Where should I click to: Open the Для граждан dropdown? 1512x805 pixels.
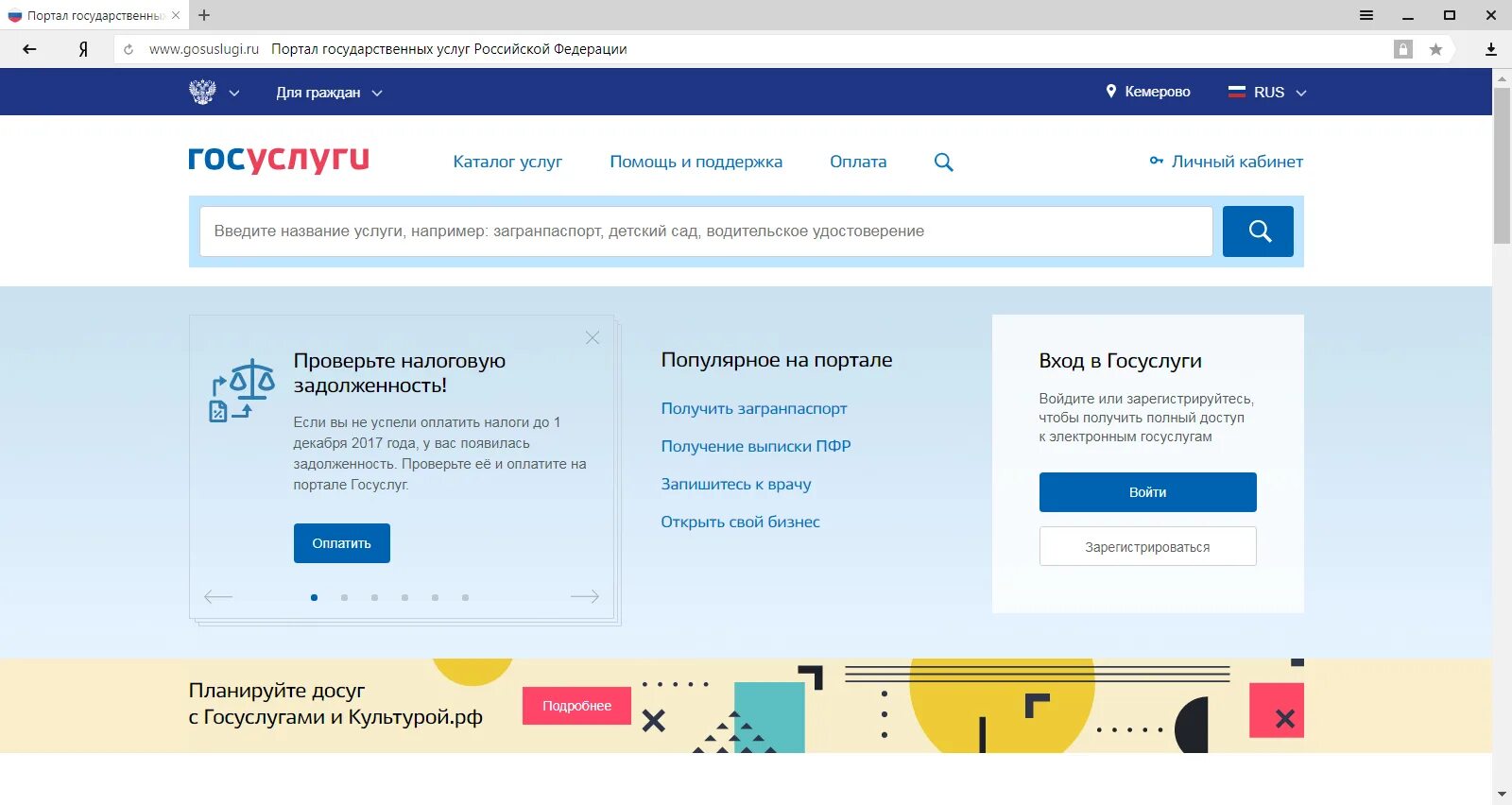329,93
